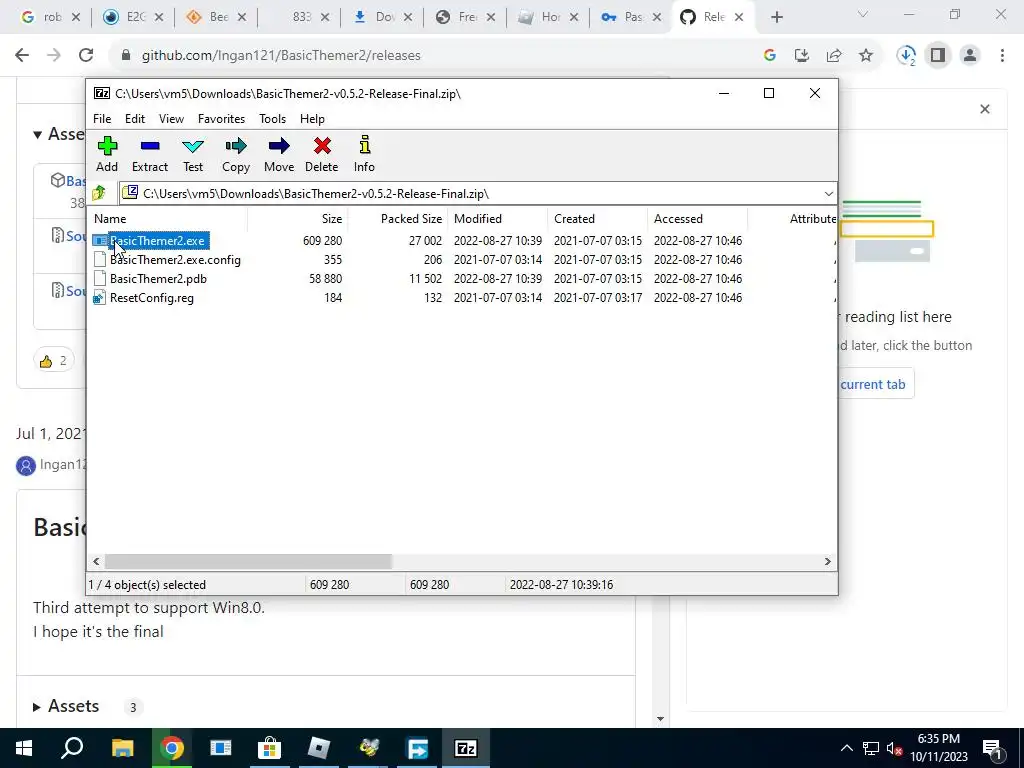
Task: Click the BasicThemer2.exe.config file icon
Action: tap(99, 260)
